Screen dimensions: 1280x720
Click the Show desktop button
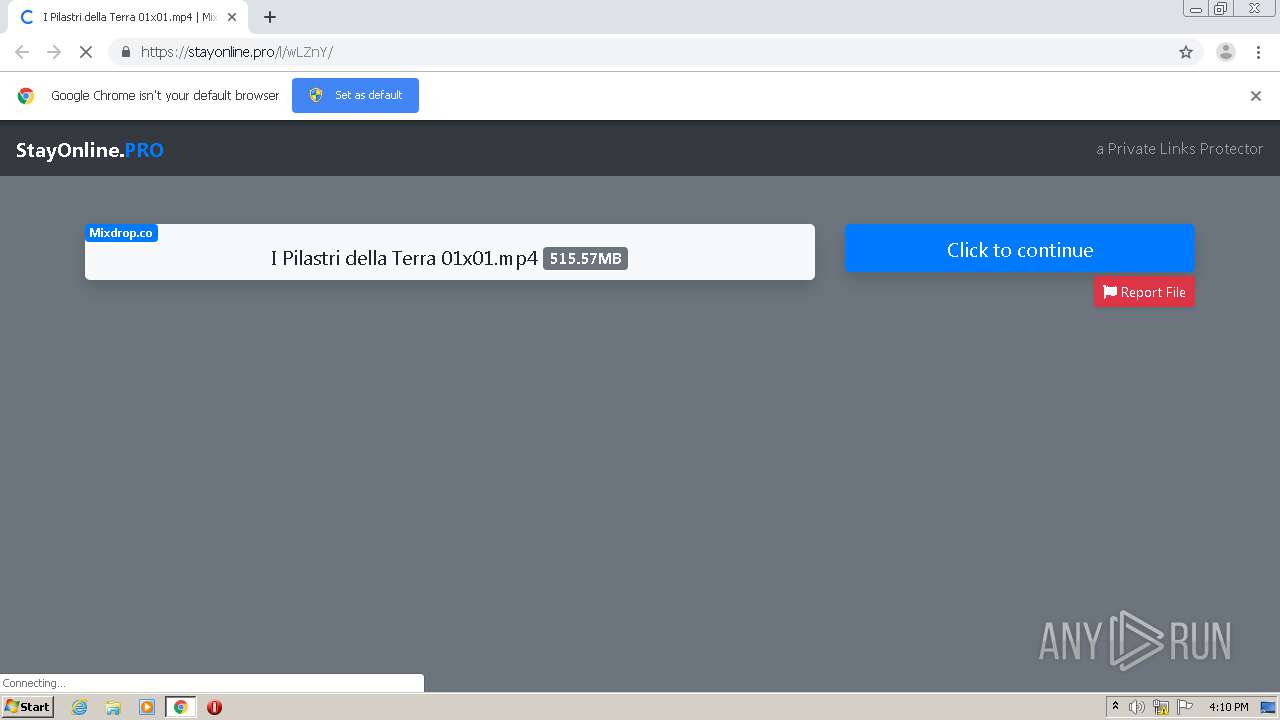click(x=1268, y=707)
